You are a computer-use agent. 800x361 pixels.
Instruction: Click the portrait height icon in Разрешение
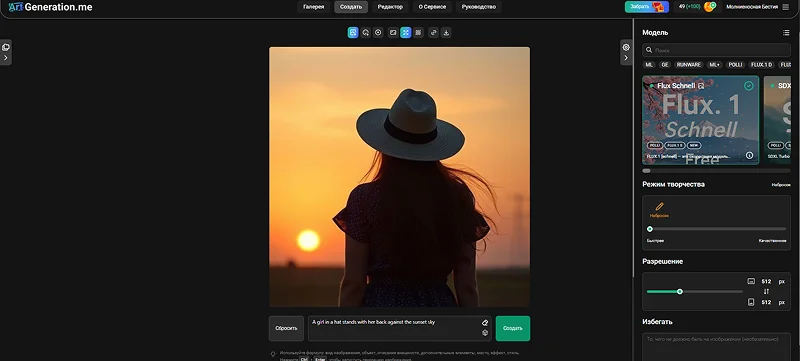coord(751,302)
